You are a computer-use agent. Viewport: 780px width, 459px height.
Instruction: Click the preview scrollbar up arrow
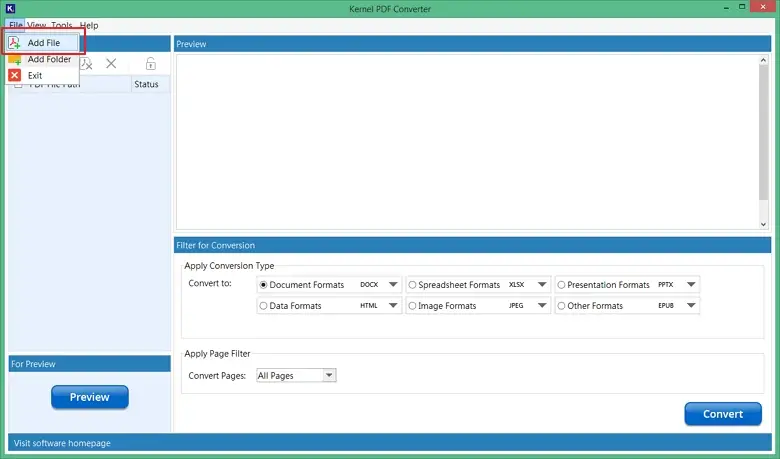764,60
